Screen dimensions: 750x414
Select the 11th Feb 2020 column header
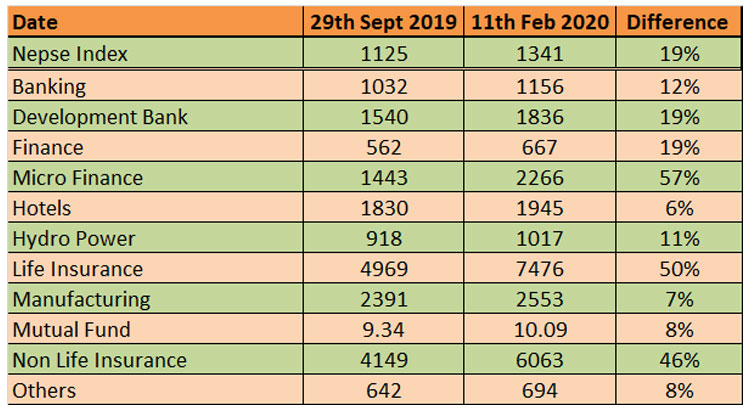point(539,22)
